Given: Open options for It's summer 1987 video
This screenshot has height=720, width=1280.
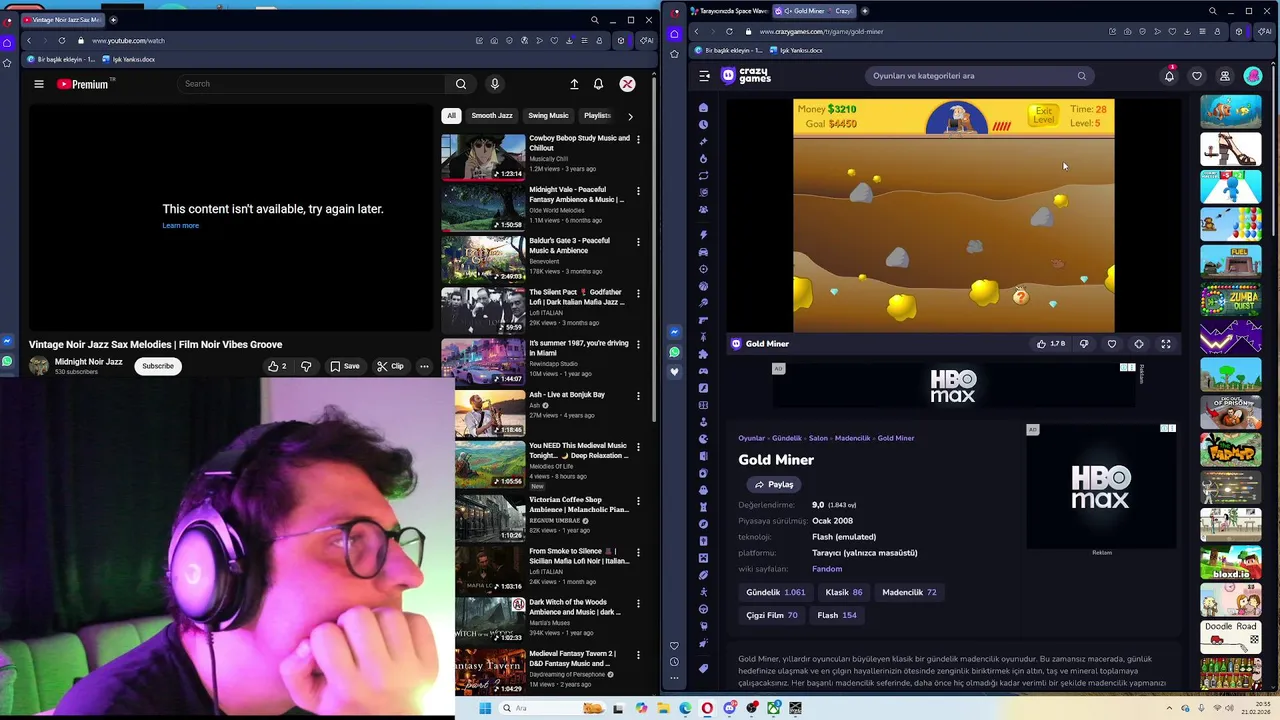Looking at the screenshot, I should pos(638,344).
